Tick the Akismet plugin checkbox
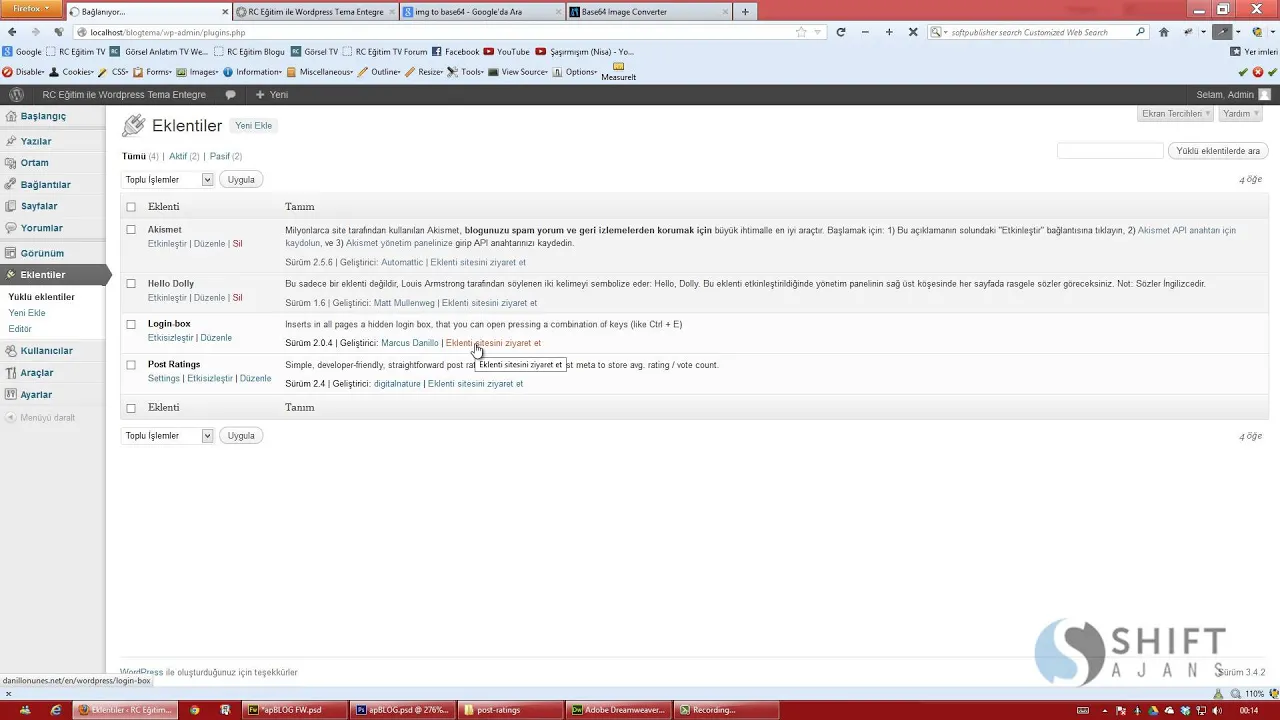 pos(131,229)
